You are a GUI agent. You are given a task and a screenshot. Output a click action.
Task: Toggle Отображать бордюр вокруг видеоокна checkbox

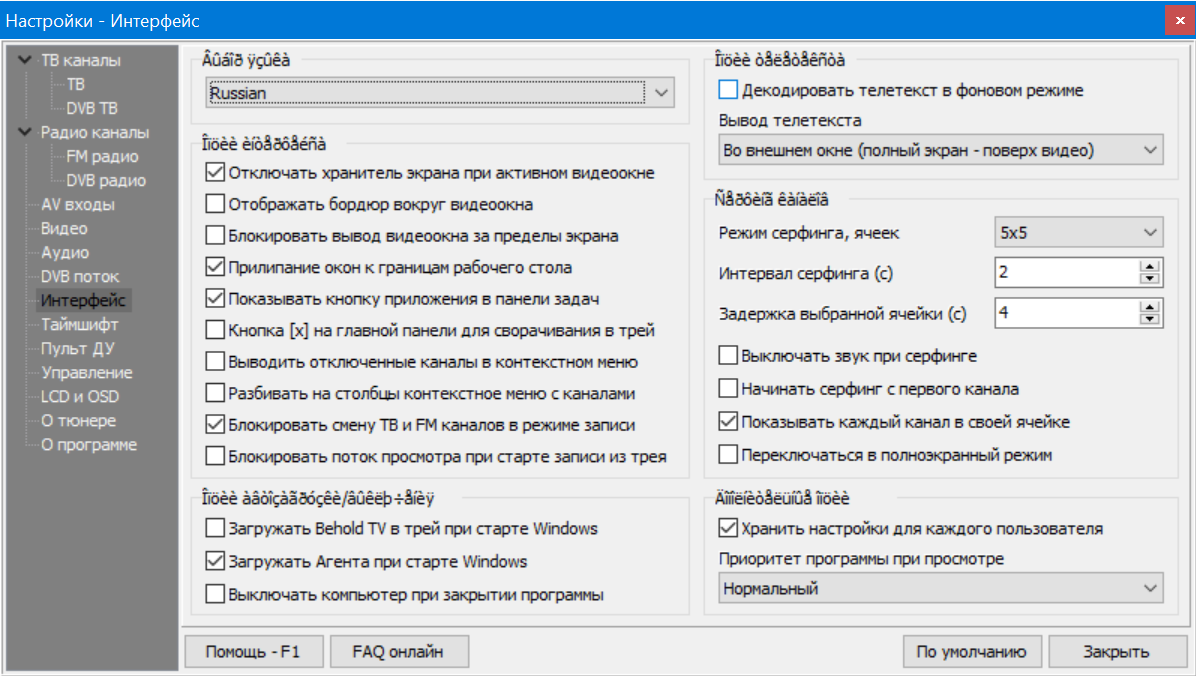[214, 204]
